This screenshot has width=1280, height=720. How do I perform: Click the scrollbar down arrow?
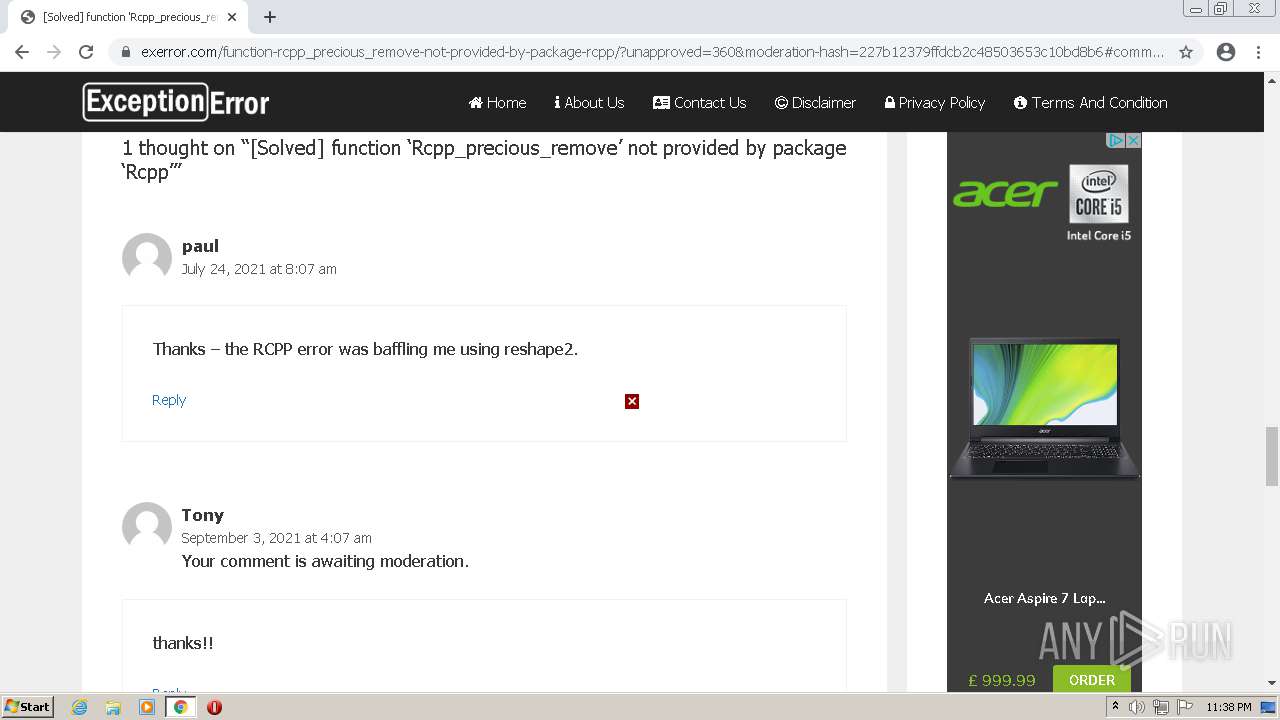tap(1272, 683)
